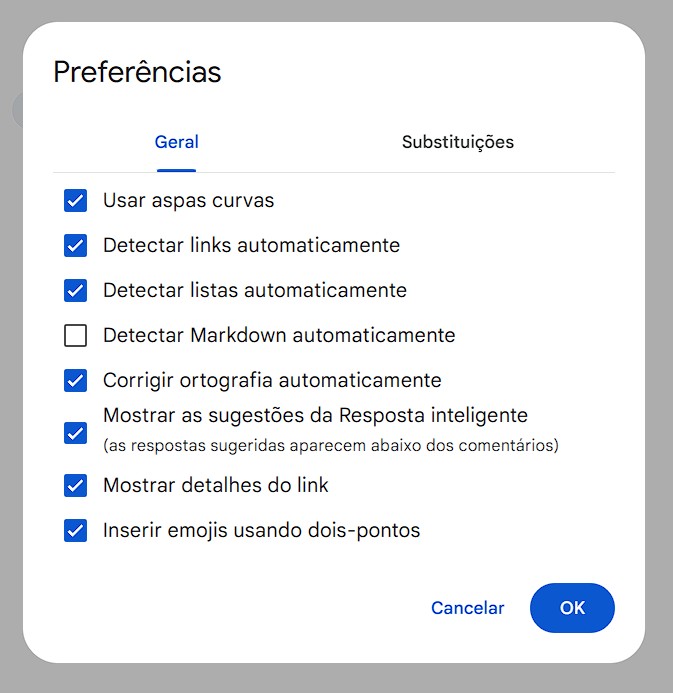Untick the Detectar listas automaticamente checkbox
The width and height of the screenshot is (673, 693).
coord(75,291)
